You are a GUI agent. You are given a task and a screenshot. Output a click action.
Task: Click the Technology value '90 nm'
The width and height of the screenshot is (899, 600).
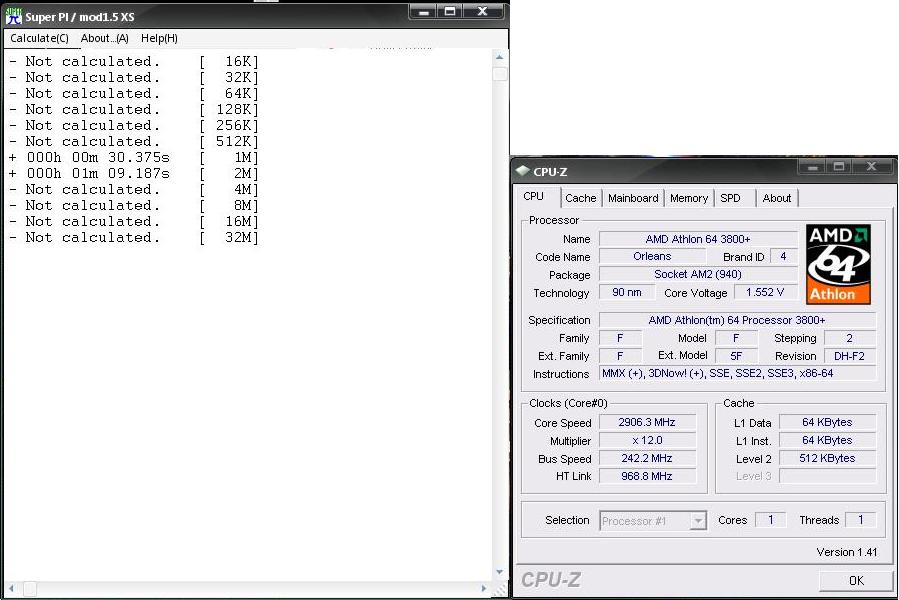pyautogui.click(x=627, y=293)
